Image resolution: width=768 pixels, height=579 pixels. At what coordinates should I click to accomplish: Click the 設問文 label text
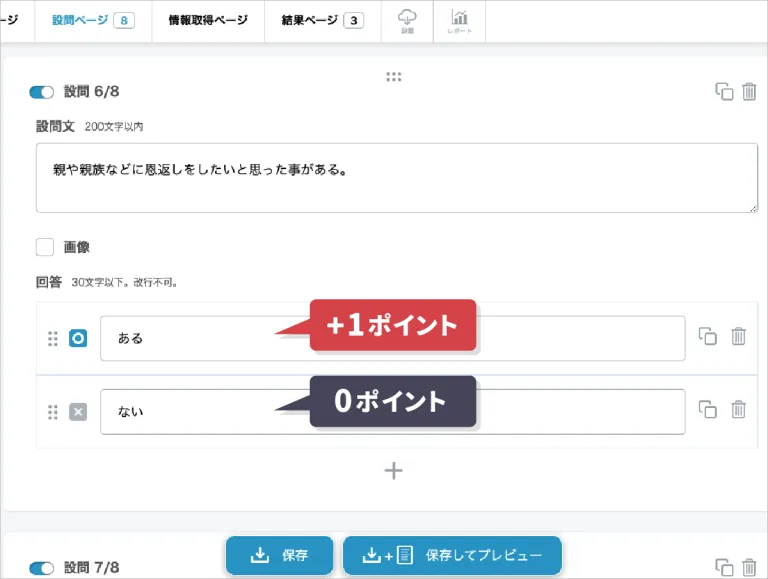pyautogui.click(x=55, y=126)
